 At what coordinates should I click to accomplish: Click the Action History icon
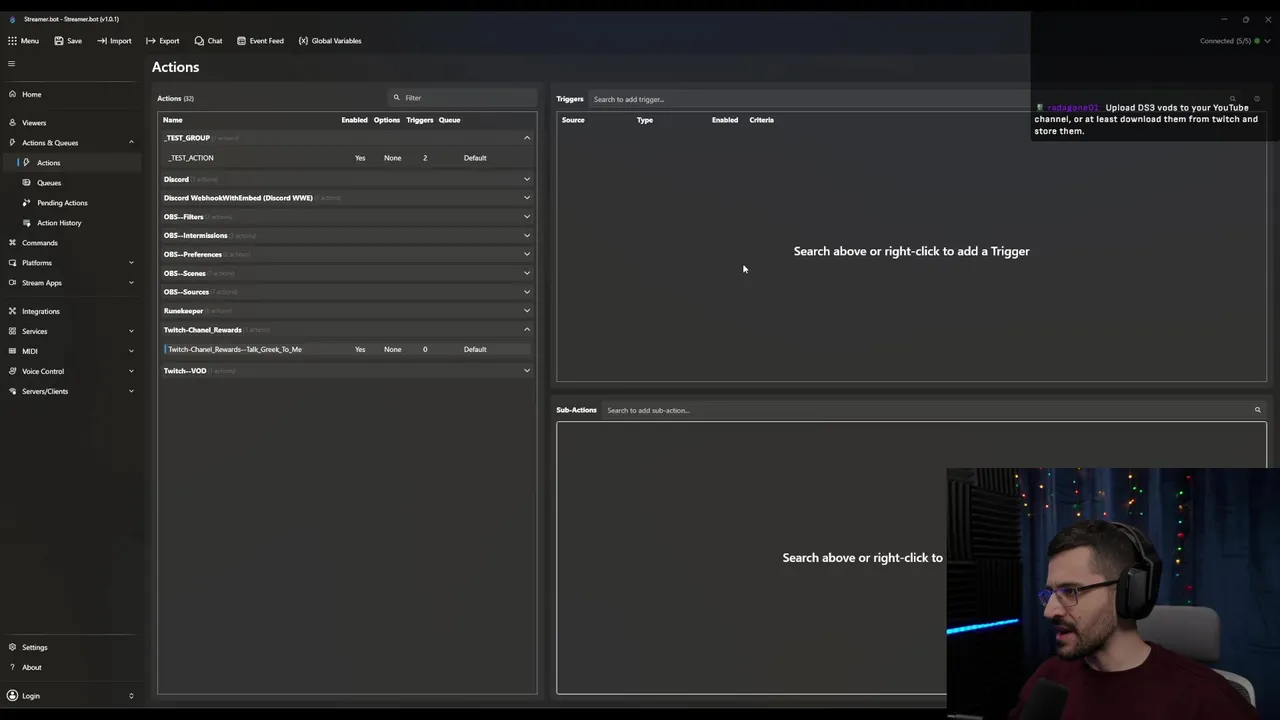27,223
